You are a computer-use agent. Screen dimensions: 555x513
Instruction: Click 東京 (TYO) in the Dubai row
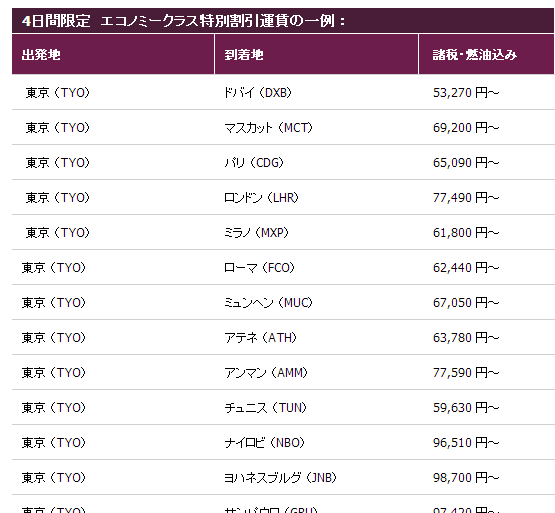click(x=58, y=93)
